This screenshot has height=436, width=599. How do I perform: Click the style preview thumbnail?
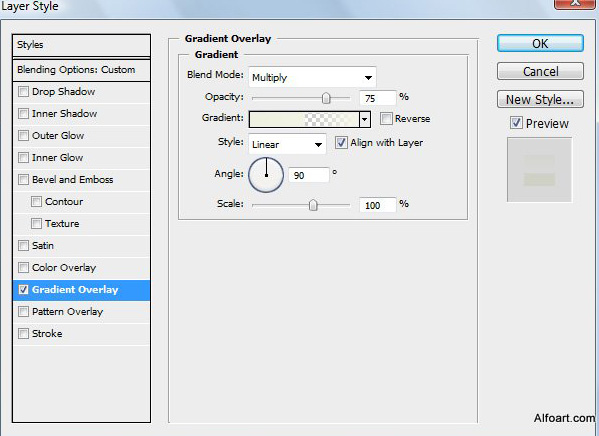[539, 169]
